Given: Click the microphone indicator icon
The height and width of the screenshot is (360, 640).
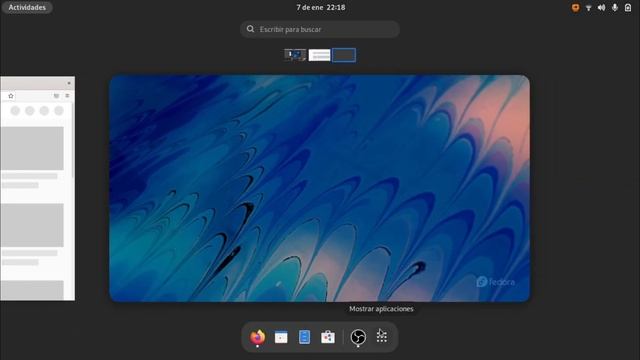Looking at the screenshot, I should click(615, 7).
